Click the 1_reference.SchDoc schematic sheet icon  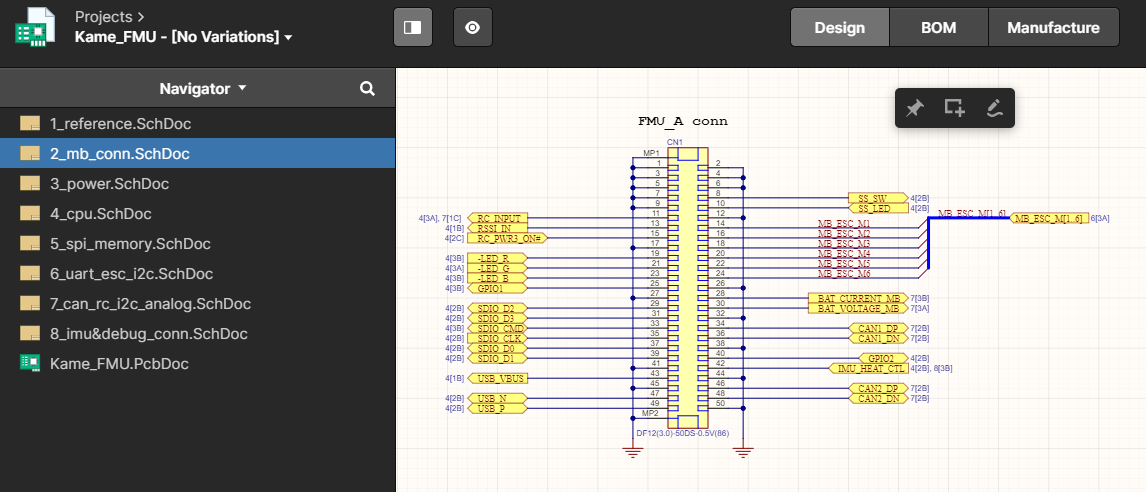click(x=30, y=124)
